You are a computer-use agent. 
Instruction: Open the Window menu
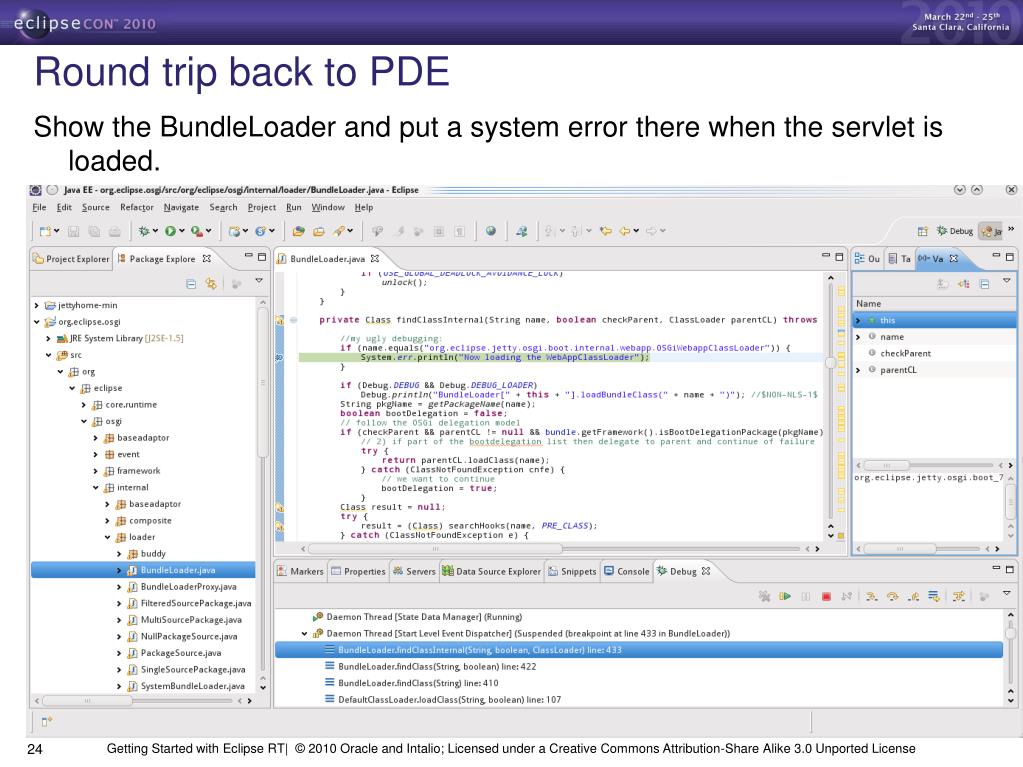point(328,207)
